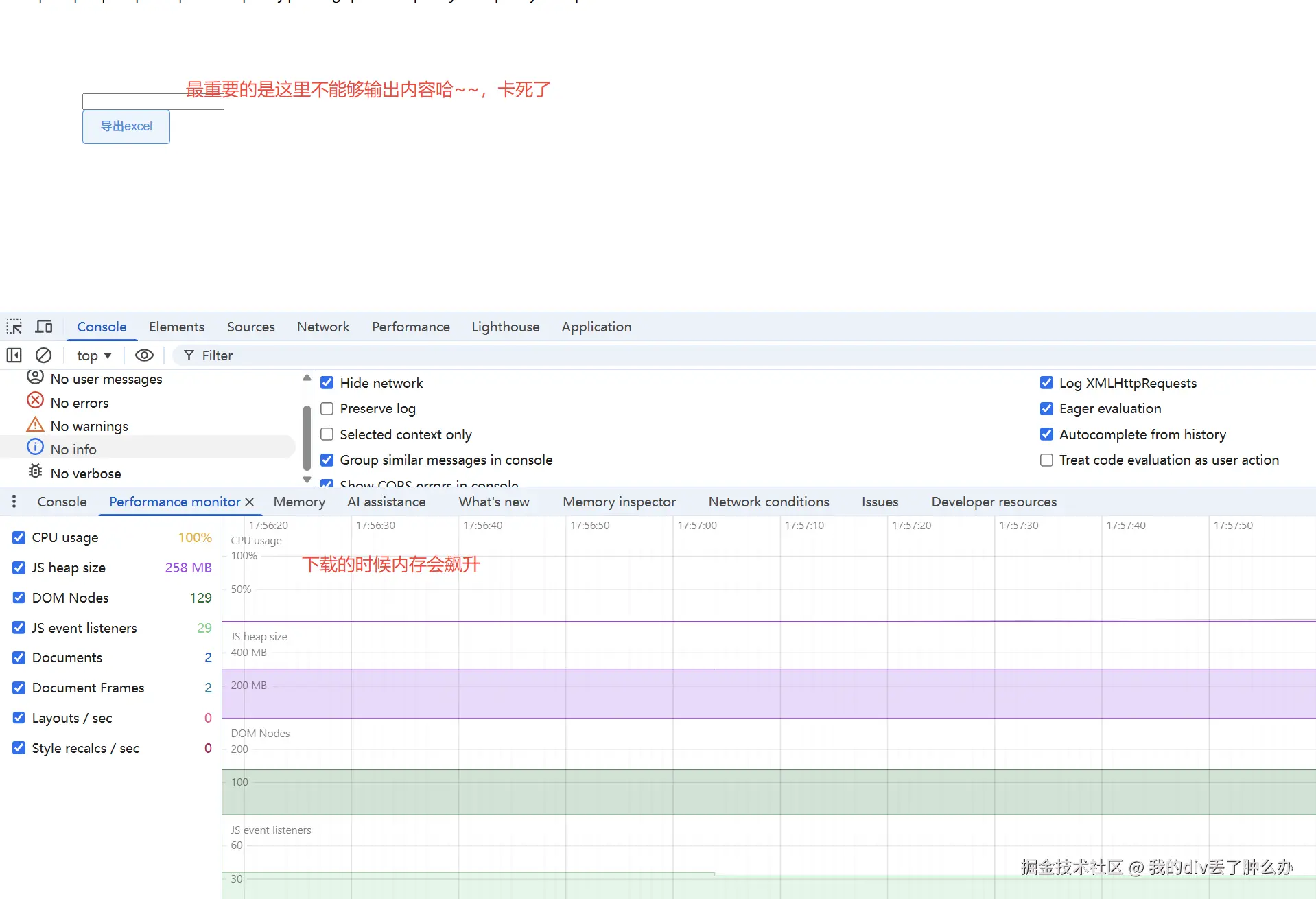Click the user messages icon in the sidebar
Viewport: 1316px width, 899px height.
(35, 377)
